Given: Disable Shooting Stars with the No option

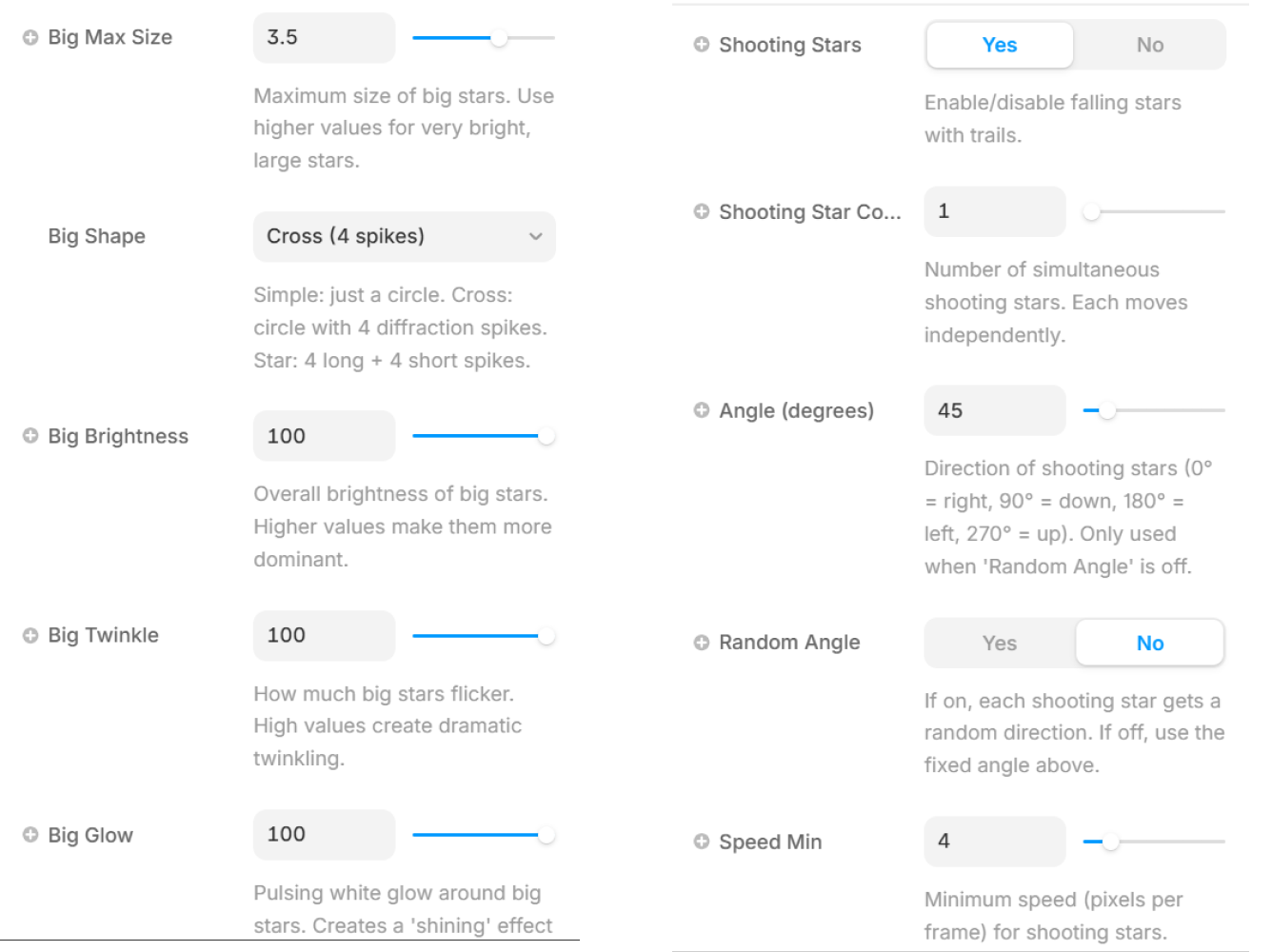Looking at the screenshot, I should pyautogui.click(x=1149, y=45).
